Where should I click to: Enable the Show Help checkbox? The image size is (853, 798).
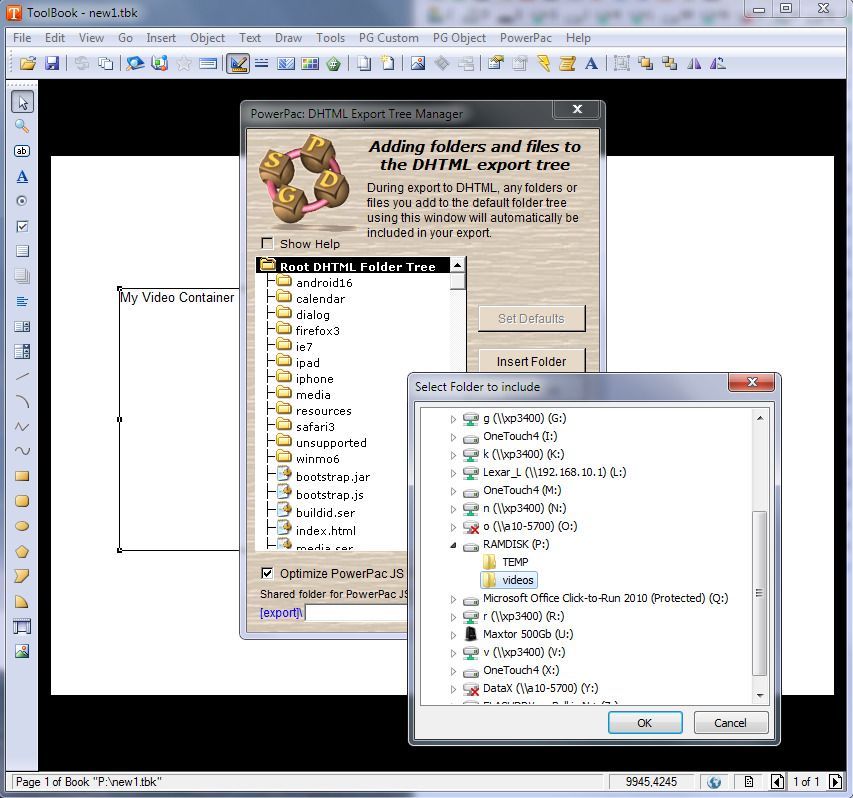tap(267, 243)
